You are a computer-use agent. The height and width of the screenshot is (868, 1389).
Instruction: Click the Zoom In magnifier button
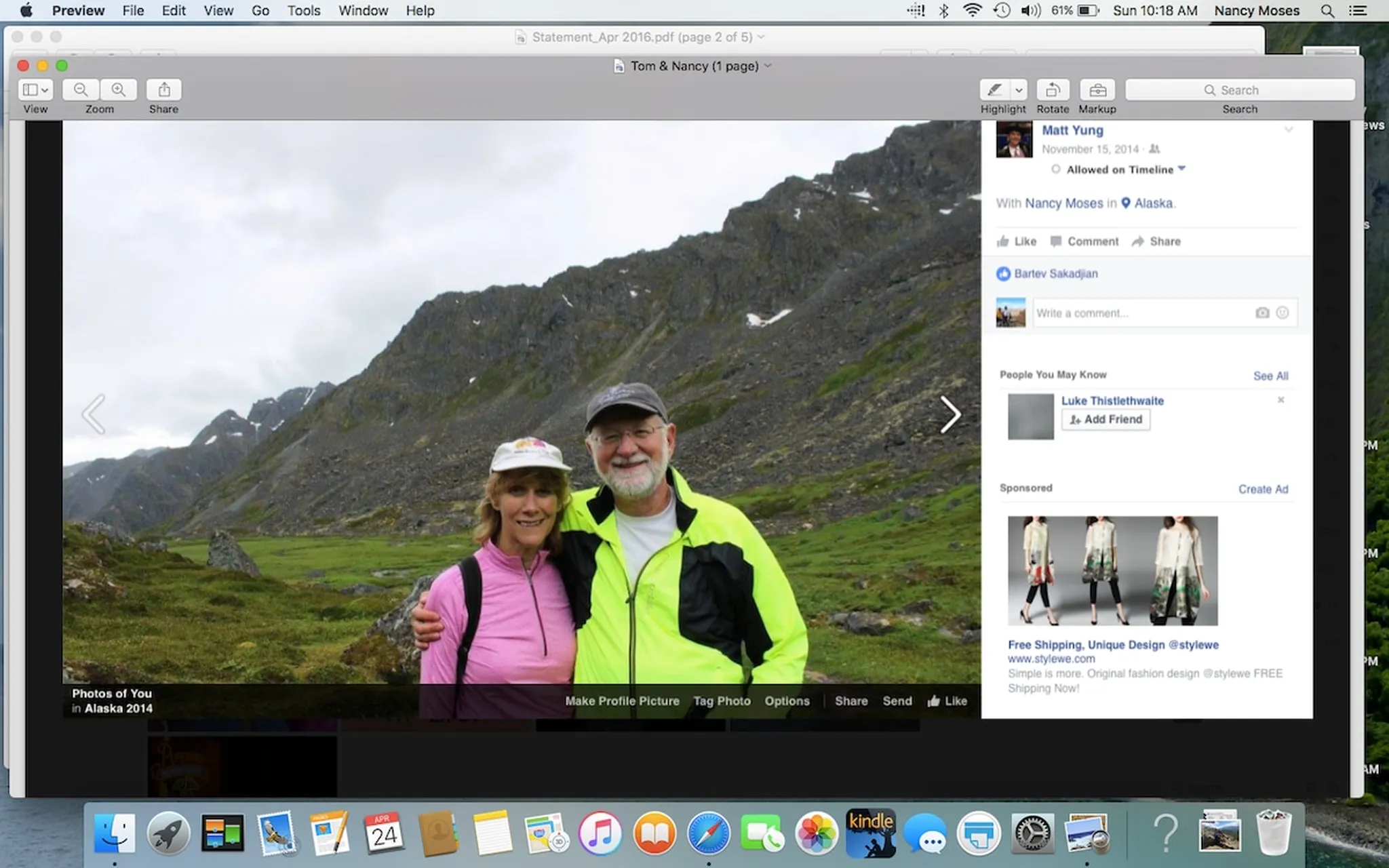[119, 90]
